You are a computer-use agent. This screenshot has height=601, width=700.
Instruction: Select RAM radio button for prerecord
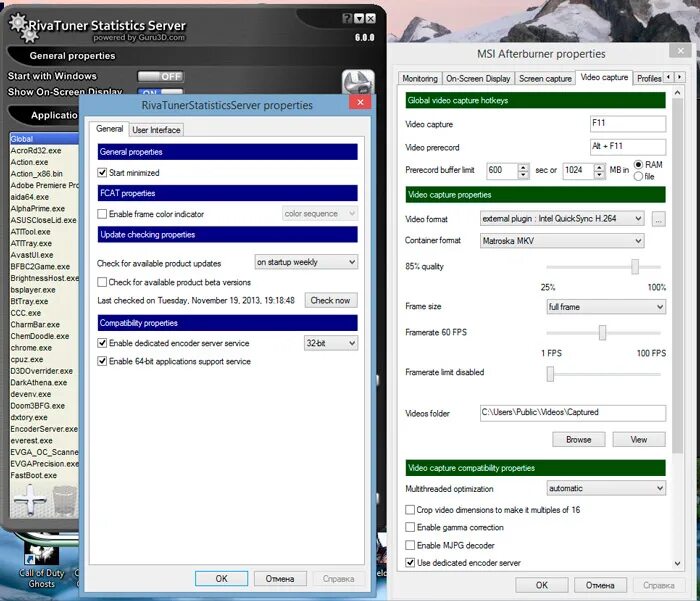(x=638, y=165)
